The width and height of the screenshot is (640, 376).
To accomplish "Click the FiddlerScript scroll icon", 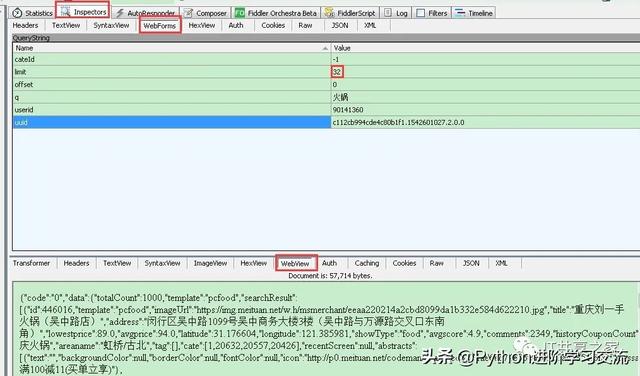I will coord(329,13).
